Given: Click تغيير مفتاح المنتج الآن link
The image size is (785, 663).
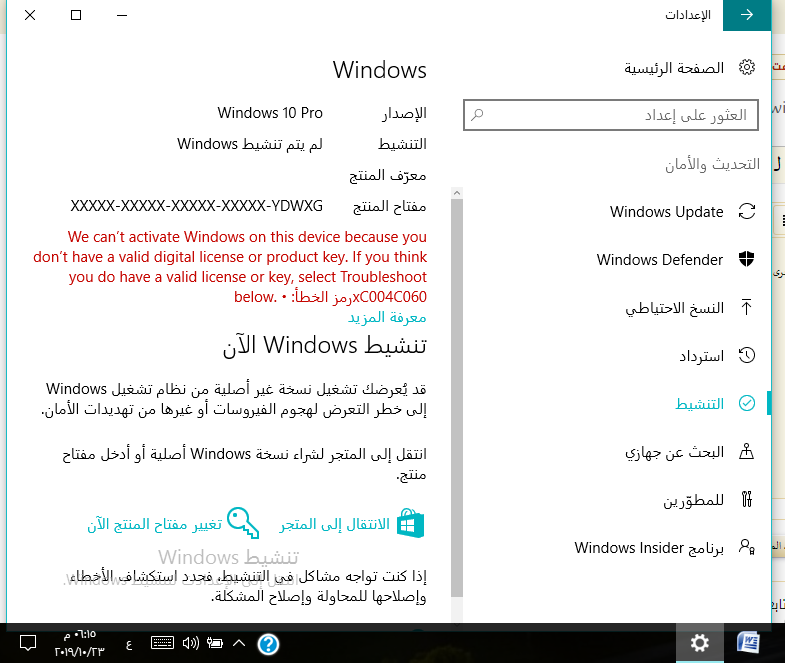Looking at the screenshot, I should click(x=155, y=524).
